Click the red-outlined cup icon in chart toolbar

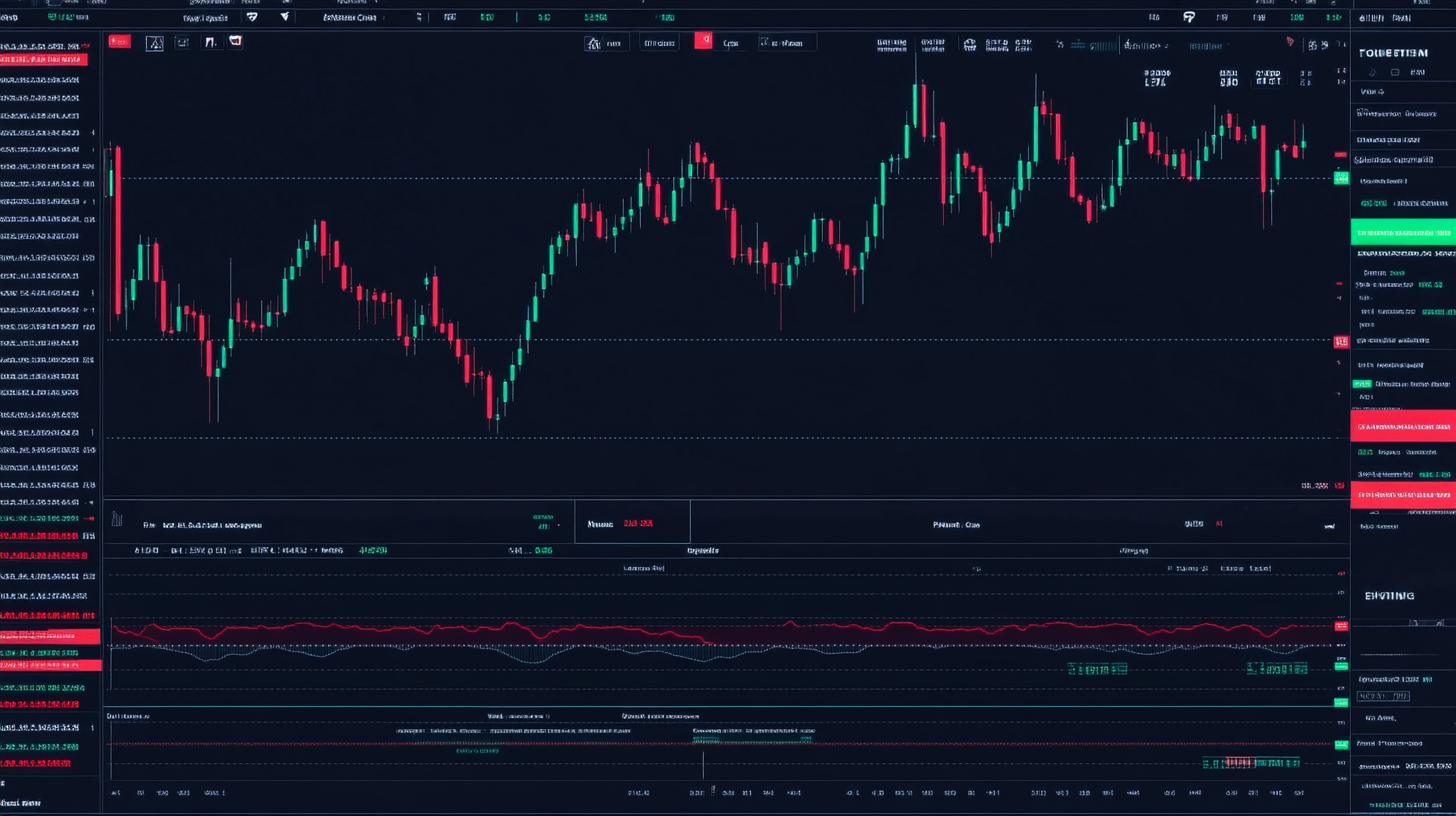pos(236,41)
